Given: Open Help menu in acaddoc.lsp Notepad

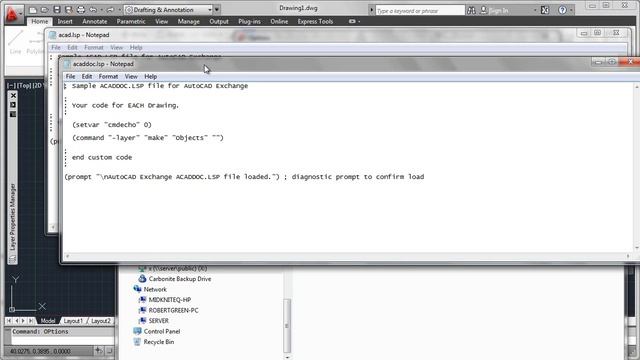Looking at the screenshot, I should [151, 76].
